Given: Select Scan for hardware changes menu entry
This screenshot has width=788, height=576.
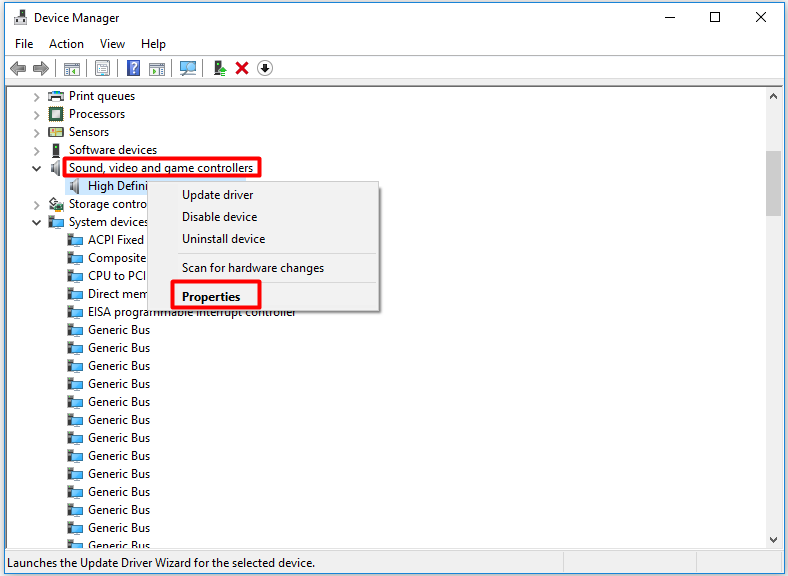Looking at the screenshot, I should pos(263,268).
